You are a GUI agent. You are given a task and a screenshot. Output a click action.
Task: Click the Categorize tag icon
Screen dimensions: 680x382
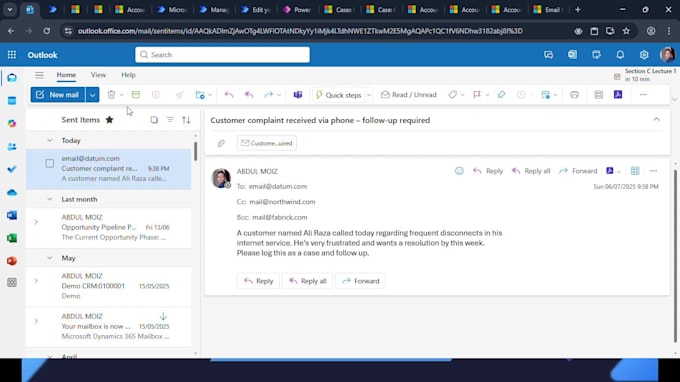pos(452,95)
